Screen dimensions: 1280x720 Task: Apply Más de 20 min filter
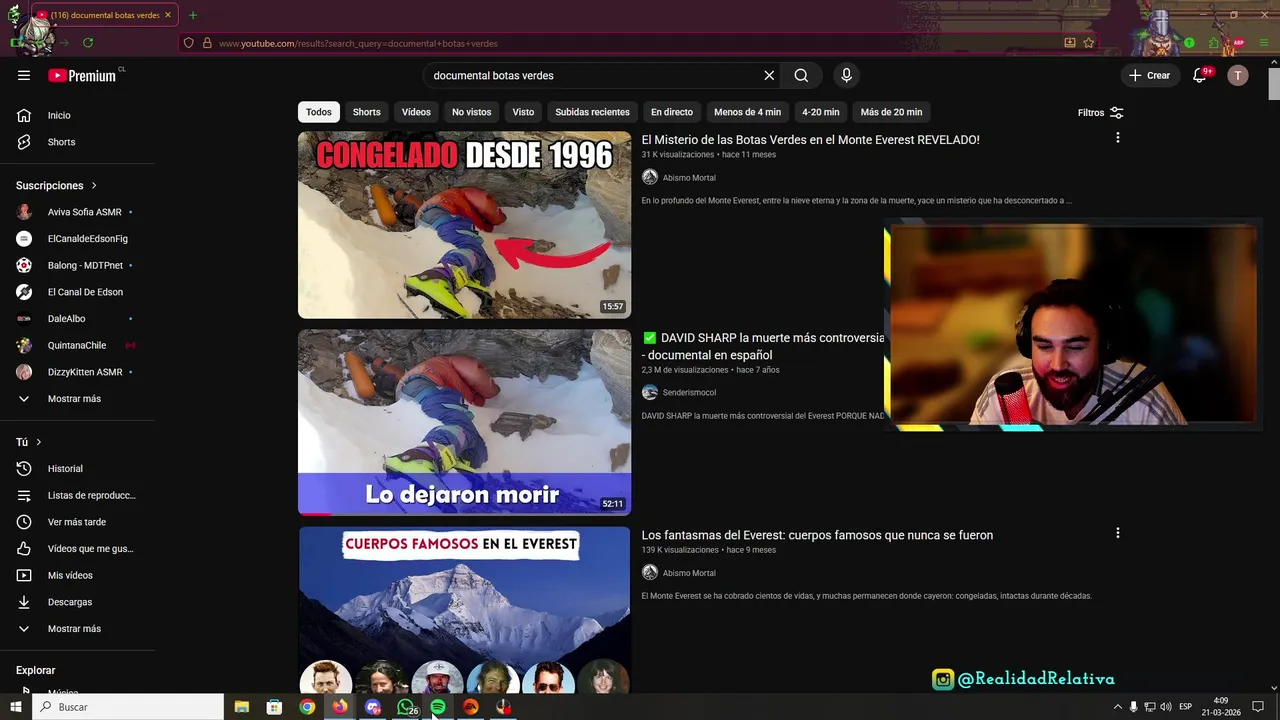tap(891, 112)
